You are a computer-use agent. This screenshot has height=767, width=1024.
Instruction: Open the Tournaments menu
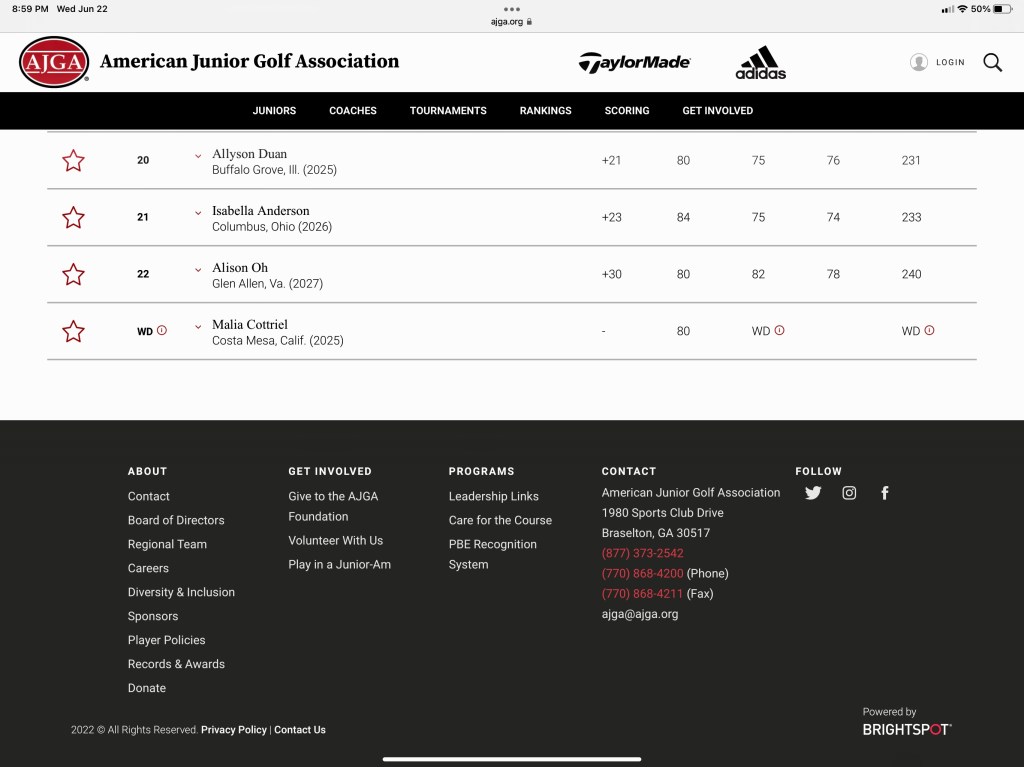point(448,111)
